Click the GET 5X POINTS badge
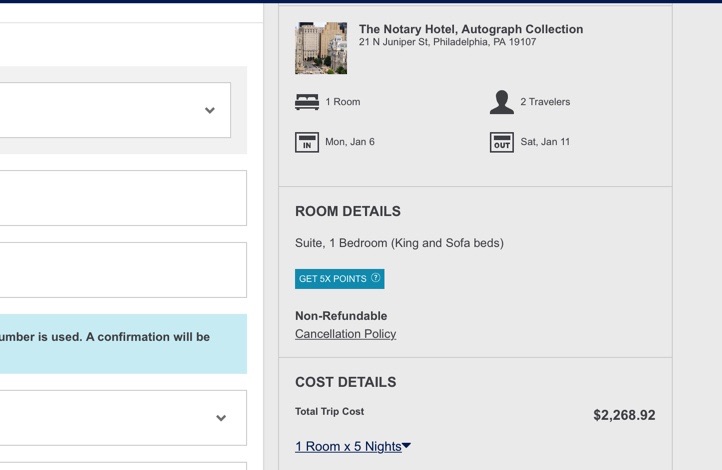The image size is (722, 470). tap(333, 279)
